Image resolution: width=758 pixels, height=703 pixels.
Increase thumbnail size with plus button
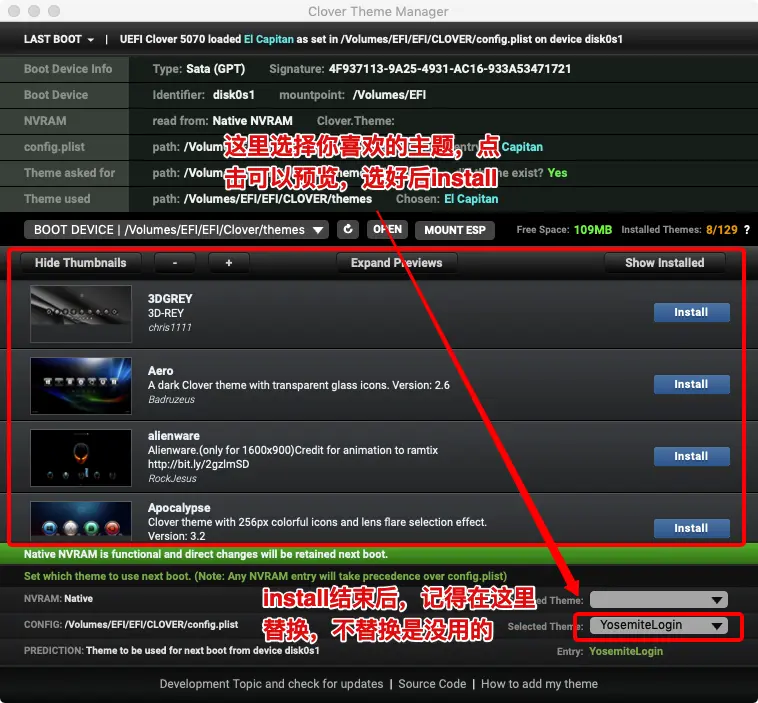tap(229, 263)
